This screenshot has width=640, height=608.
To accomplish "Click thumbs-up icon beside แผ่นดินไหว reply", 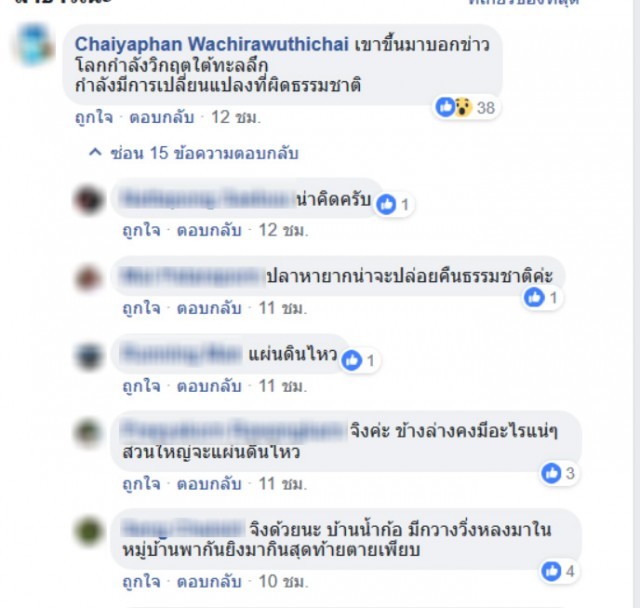I will [352, 360].
